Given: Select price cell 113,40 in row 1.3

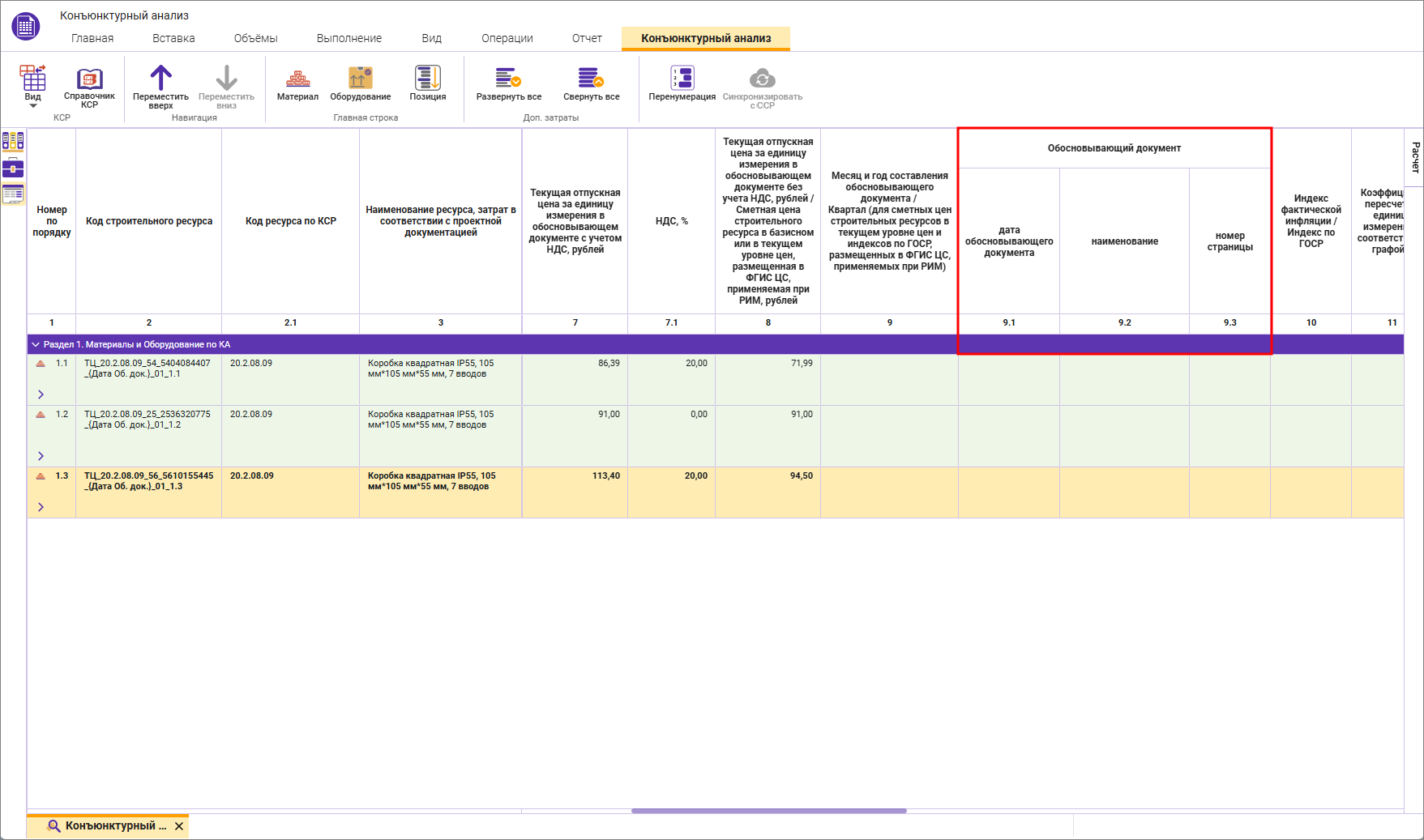Looking at the screenshot, I should pos(575,476).
